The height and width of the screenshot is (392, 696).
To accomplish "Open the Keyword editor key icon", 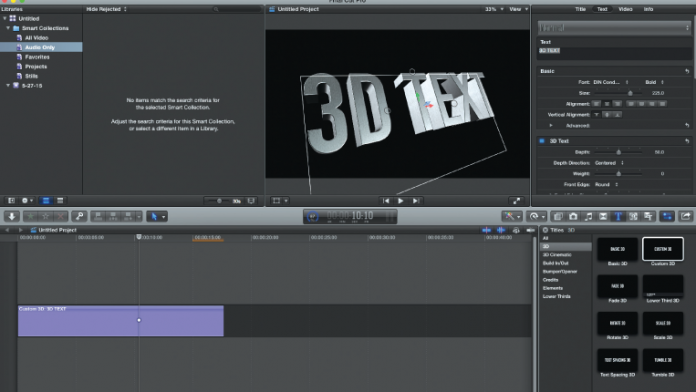I will [x=79, y=216].
